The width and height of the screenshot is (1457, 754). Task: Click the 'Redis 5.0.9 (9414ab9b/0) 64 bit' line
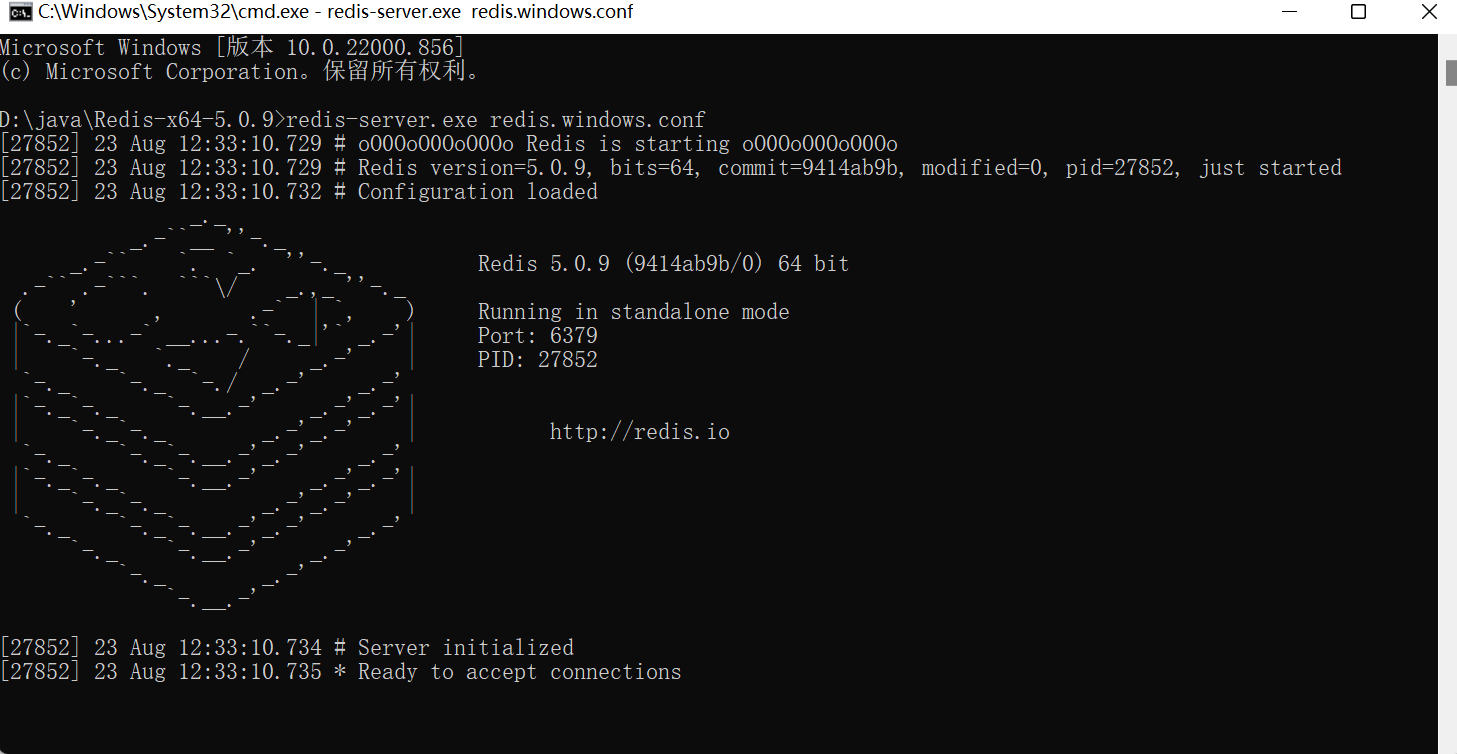tap(663, 264)
